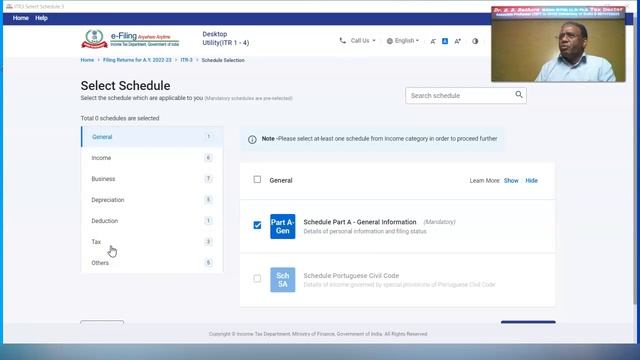Click the Desktop Utility(ITR 1 - 4) label
The width and height of the screenshot is (640, 360).
pos(226,38)
